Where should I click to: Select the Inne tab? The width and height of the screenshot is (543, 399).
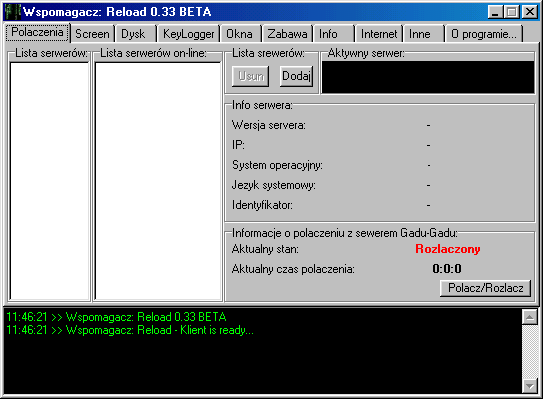click(424, 34)
